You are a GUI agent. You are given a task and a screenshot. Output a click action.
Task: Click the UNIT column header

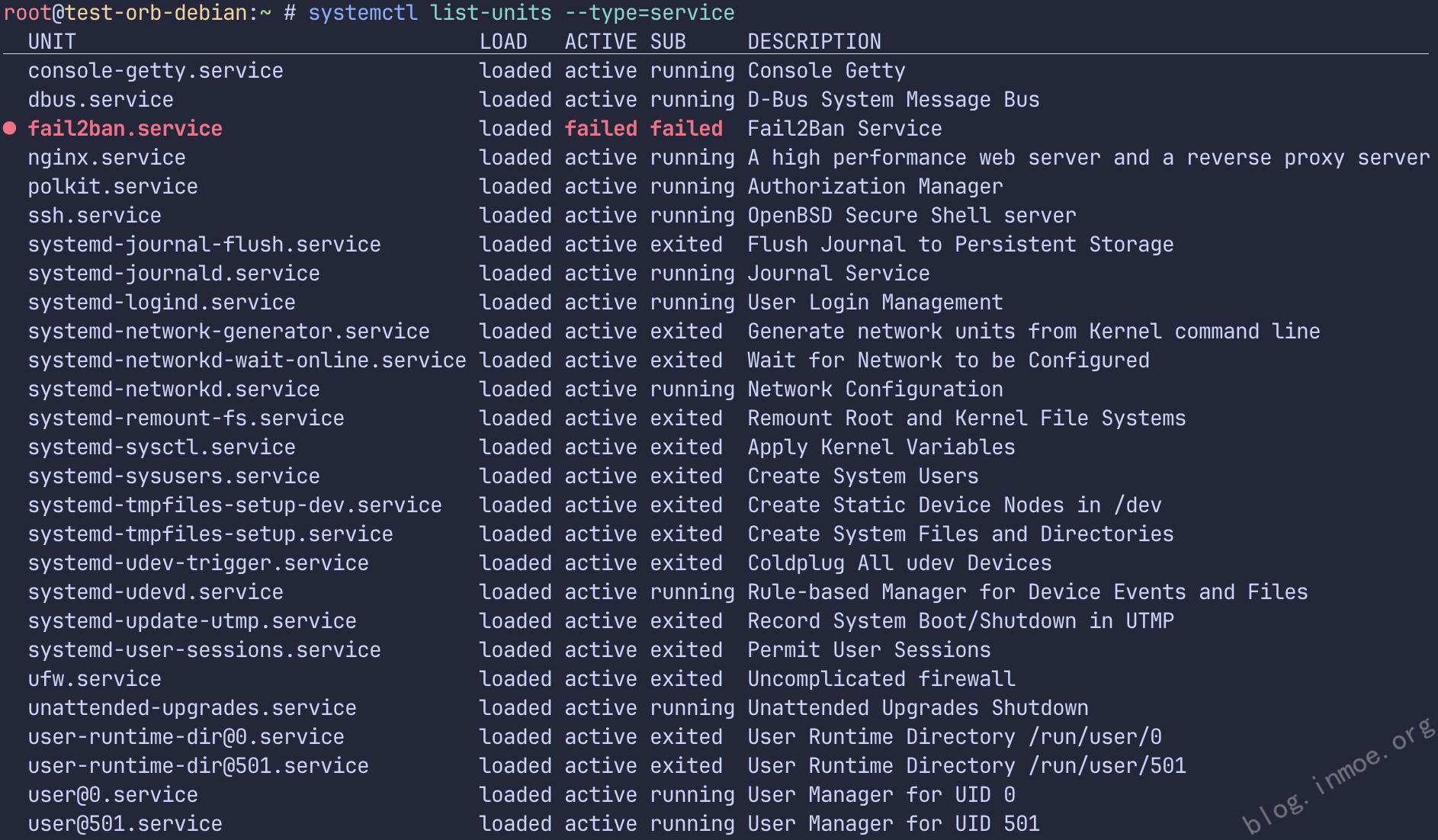[x=52, y=42]
